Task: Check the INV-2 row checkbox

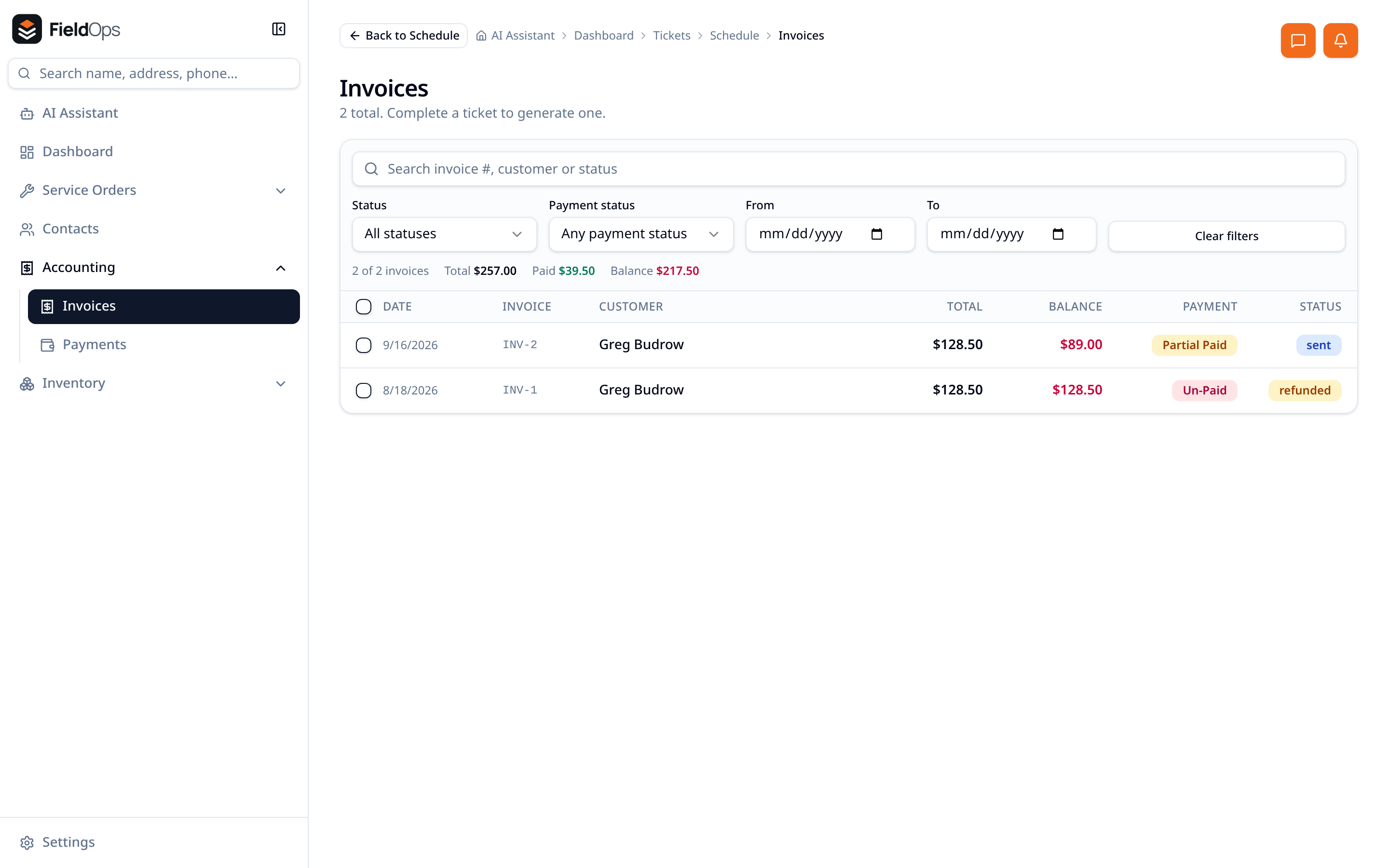Action: click(363, 345)
